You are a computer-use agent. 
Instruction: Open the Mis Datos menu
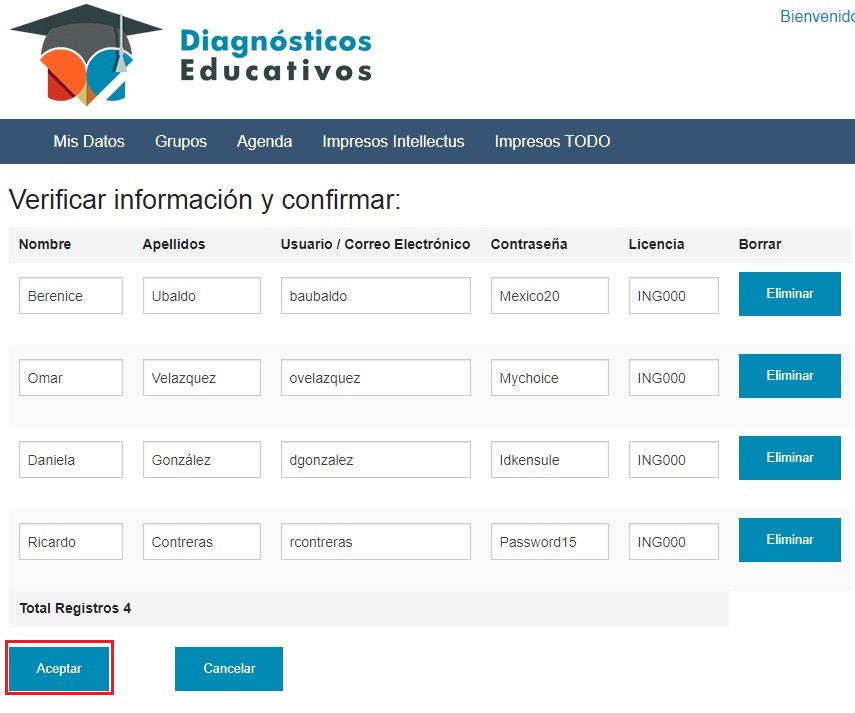point(89,141)
